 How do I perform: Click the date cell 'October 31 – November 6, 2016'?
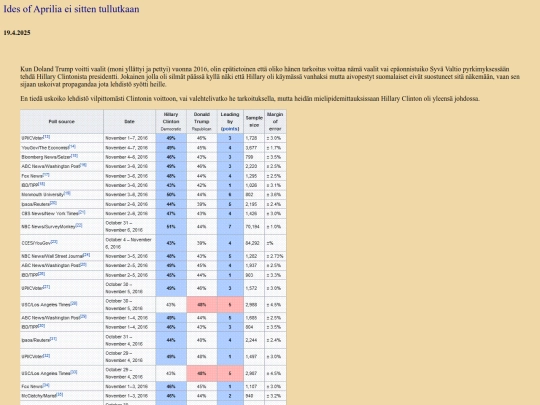pyautogui.click(x=129, y=226)
